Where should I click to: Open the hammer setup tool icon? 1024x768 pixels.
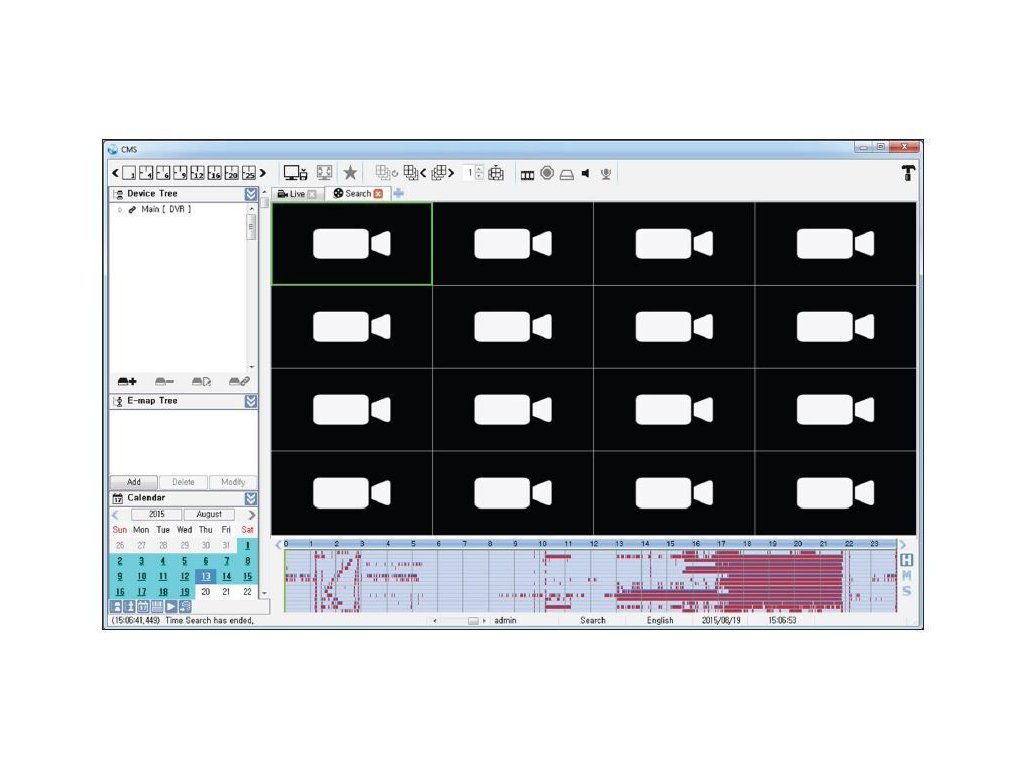(908, 173)
